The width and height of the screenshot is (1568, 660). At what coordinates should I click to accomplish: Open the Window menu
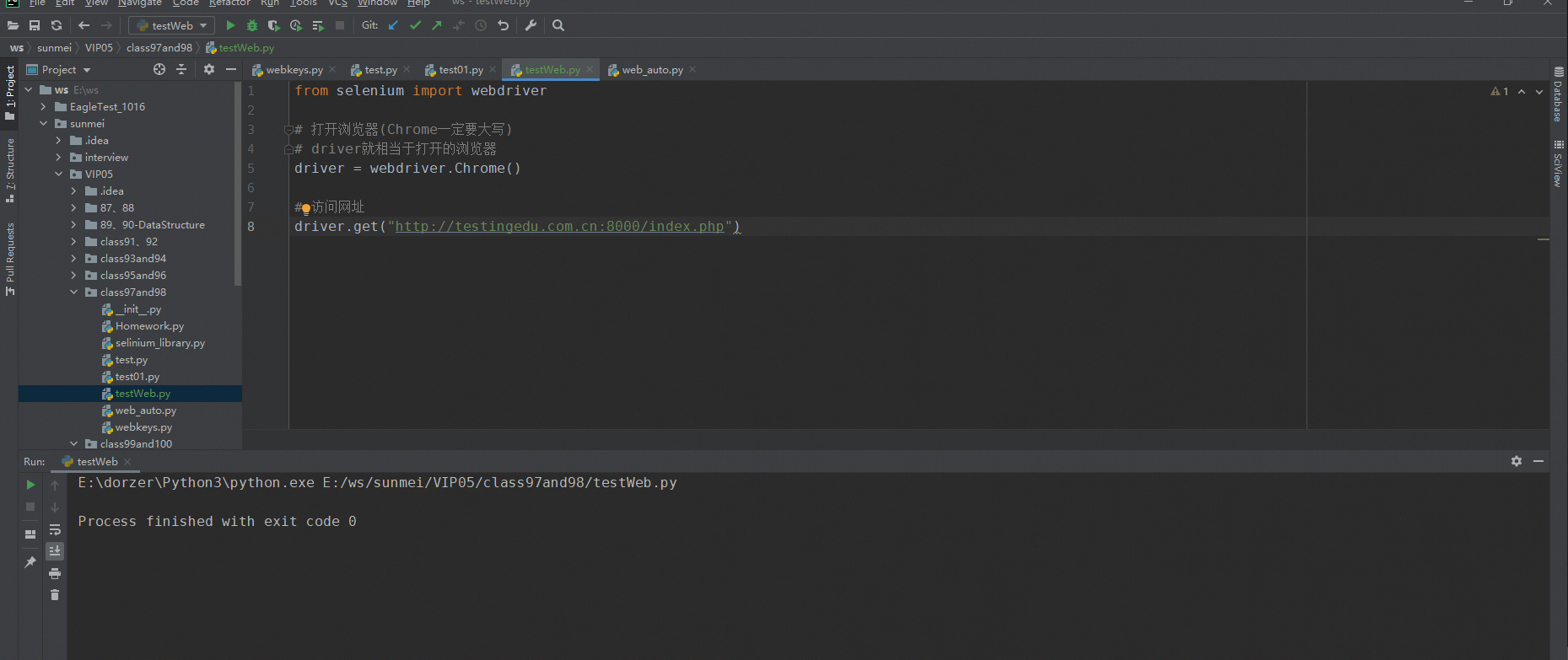tap(377, 3)
